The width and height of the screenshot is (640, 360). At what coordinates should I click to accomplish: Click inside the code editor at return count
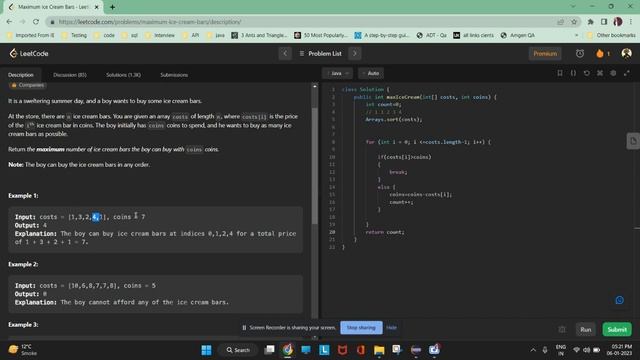point(384,232)
